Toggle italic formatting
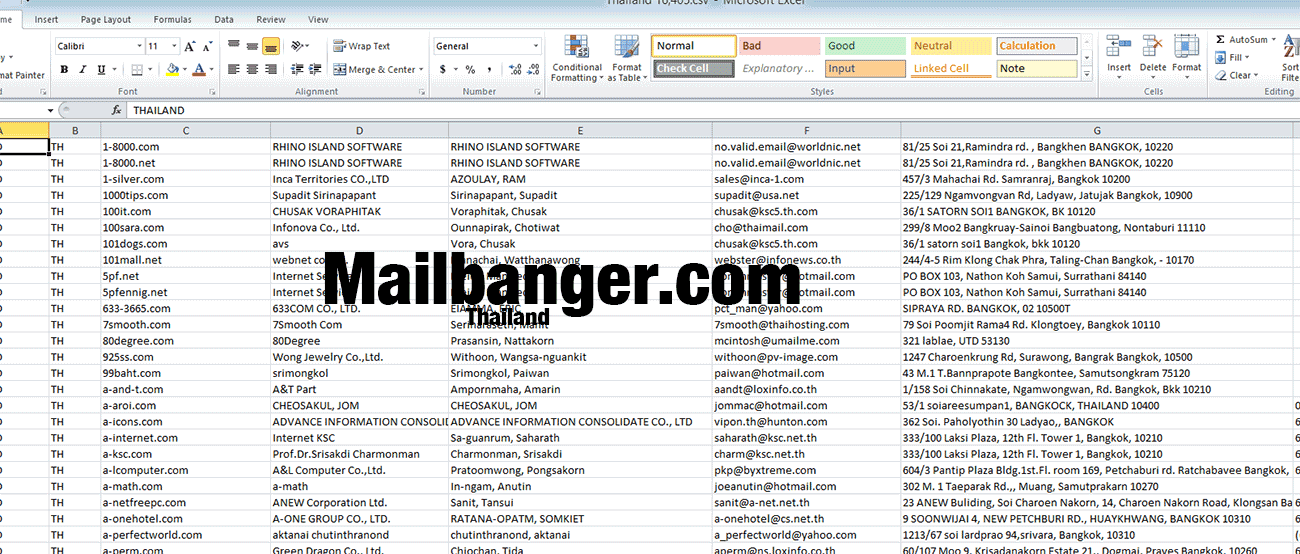Viewport: 1300px width, 554px height. tap(82, 70)
